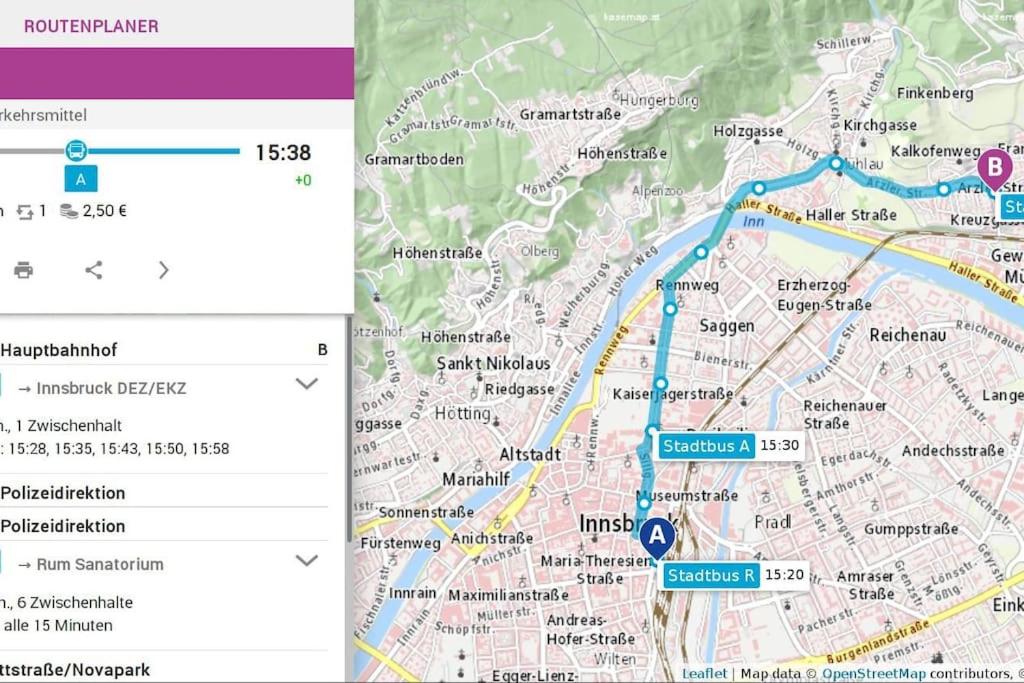This screenshot has height=683, width=1024.
Task: Click the Stadtbus R map label
Action: (711, 575)
